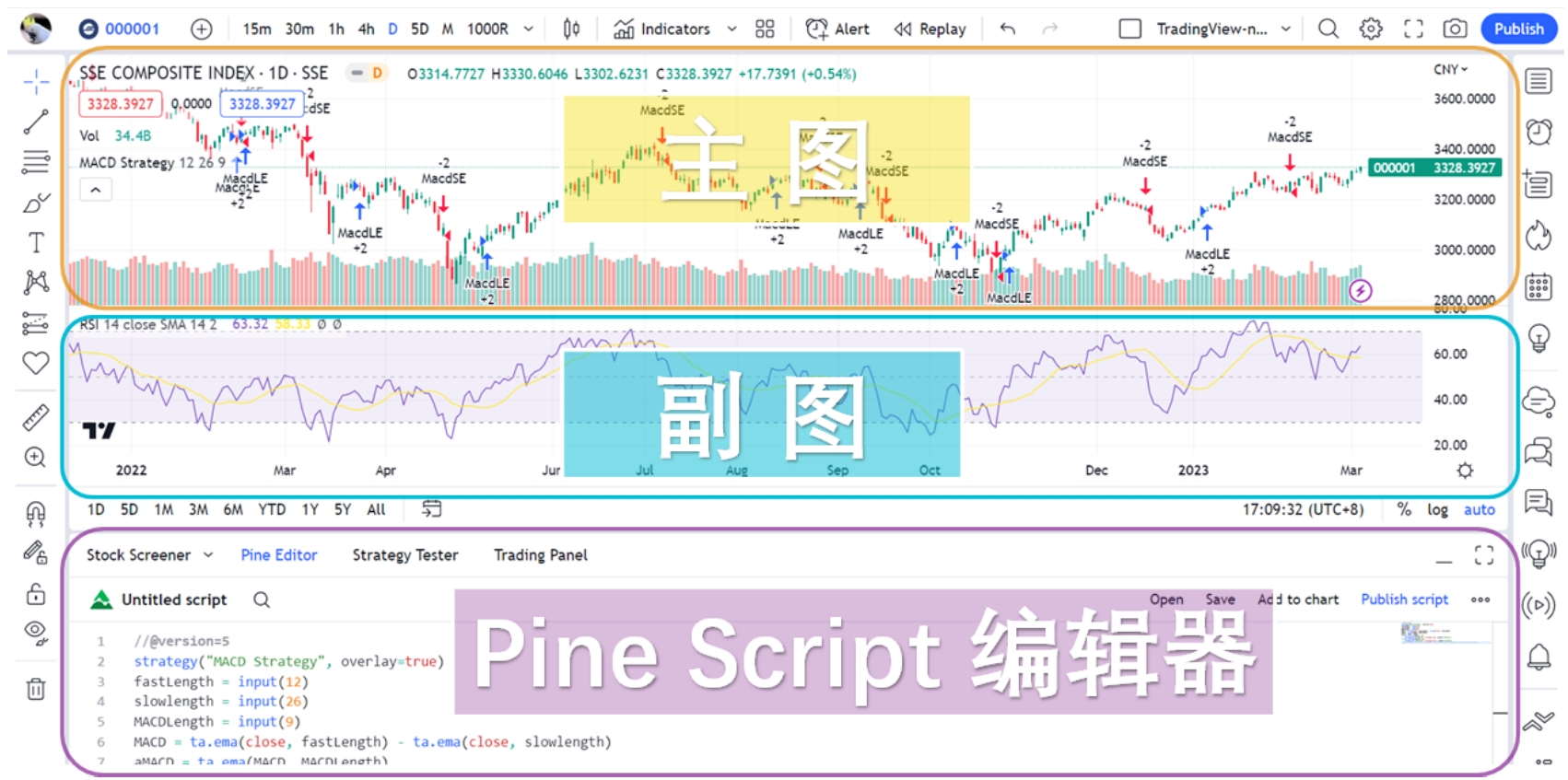
Task: Remove drawings with the trash icon
Action: point(36,689)
